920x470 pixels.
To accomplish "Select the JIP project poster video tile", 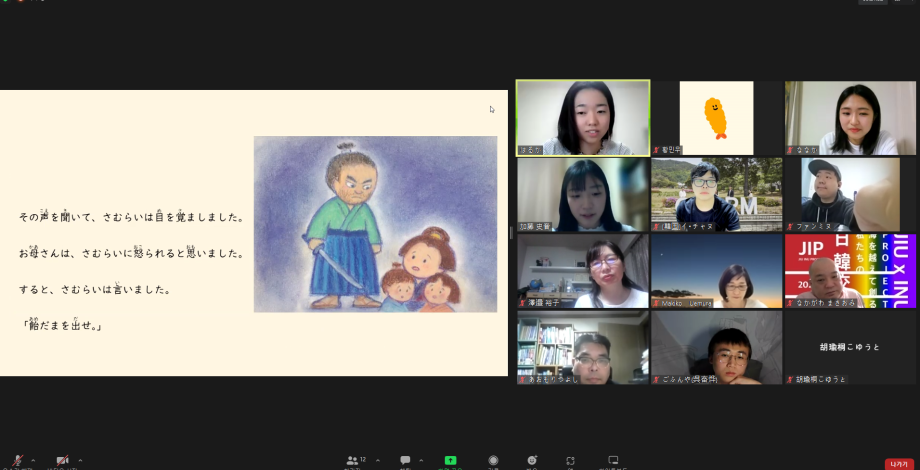I will (850, 270).
